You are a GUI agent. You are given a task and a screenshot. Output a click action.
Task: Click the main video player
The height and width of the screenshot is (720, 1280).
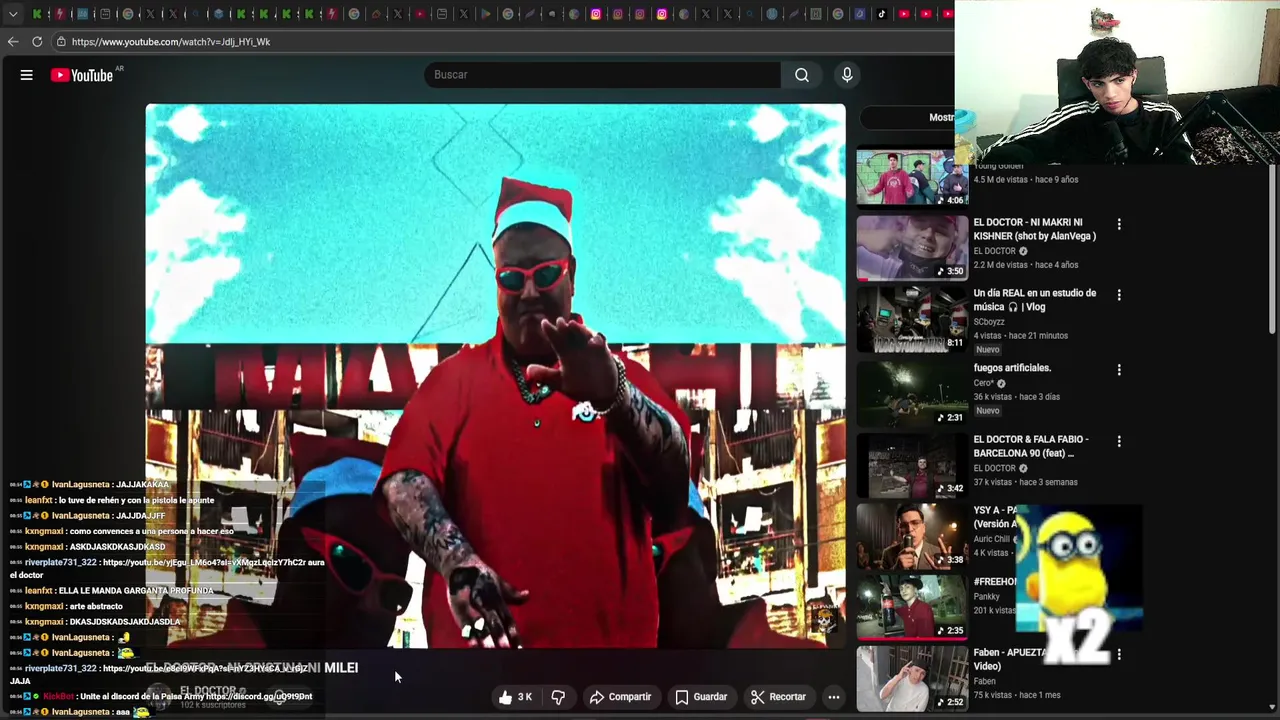click(495, 376)
